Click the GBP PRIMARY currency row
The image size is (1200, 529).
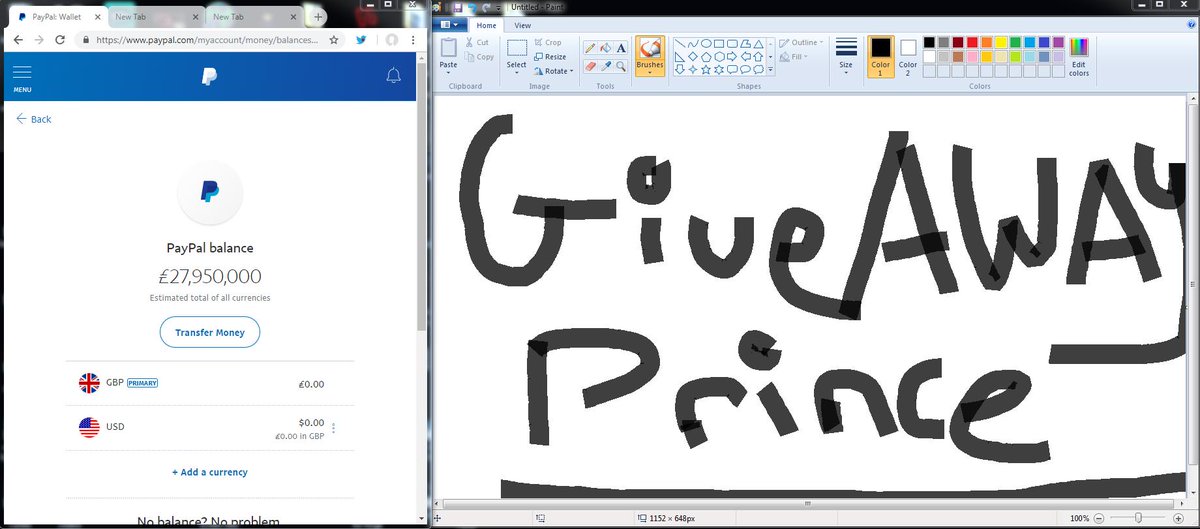pos(209,383)
